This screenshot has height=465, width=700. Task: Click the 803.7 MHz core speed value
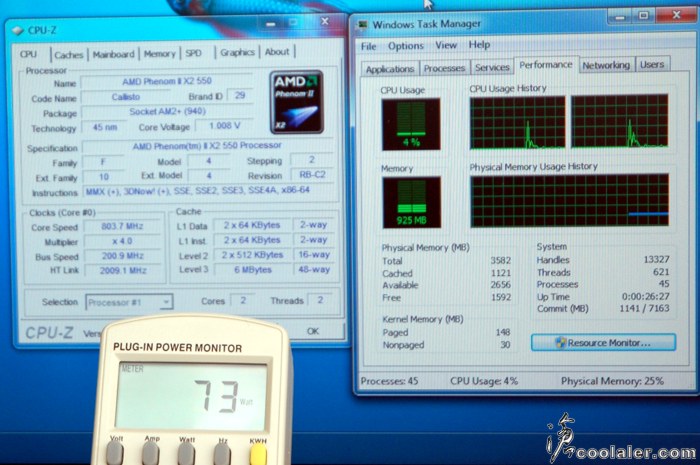click(122, 226)
